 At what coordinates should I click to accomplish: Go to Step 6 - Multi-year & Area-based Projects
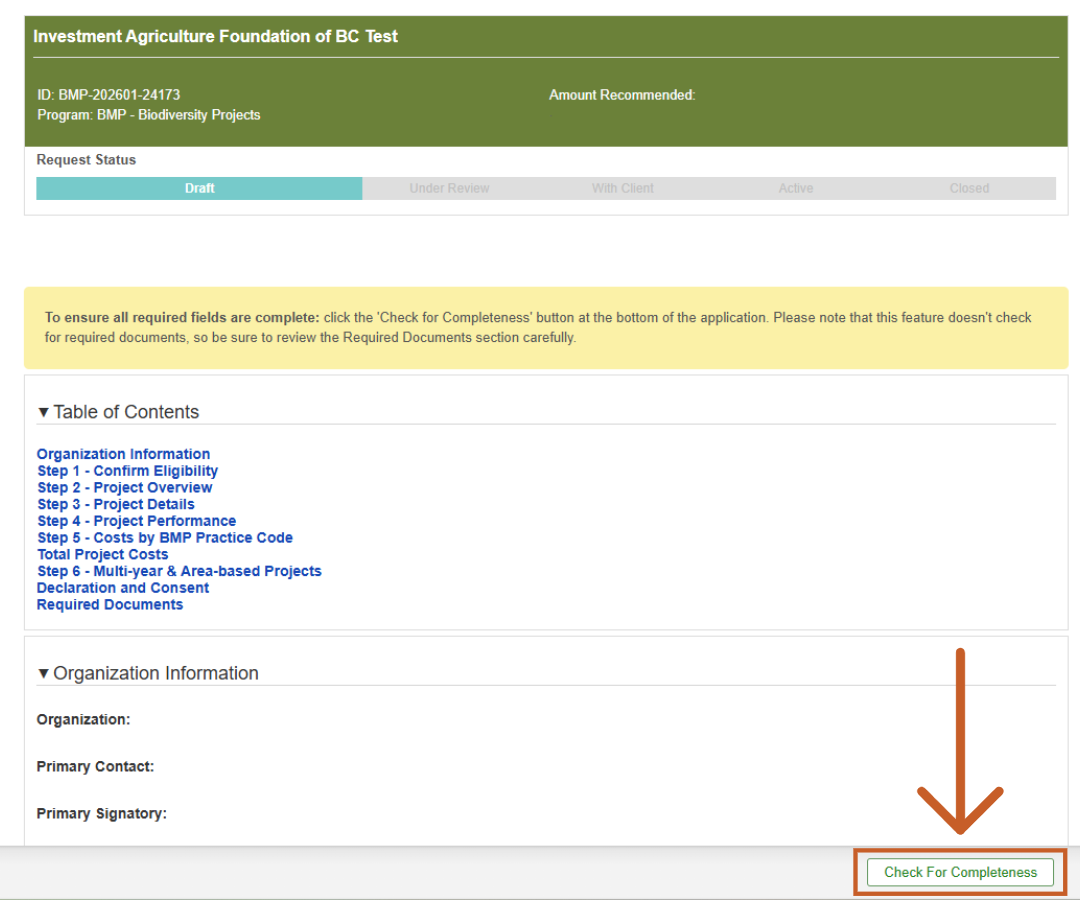(179, 571)
